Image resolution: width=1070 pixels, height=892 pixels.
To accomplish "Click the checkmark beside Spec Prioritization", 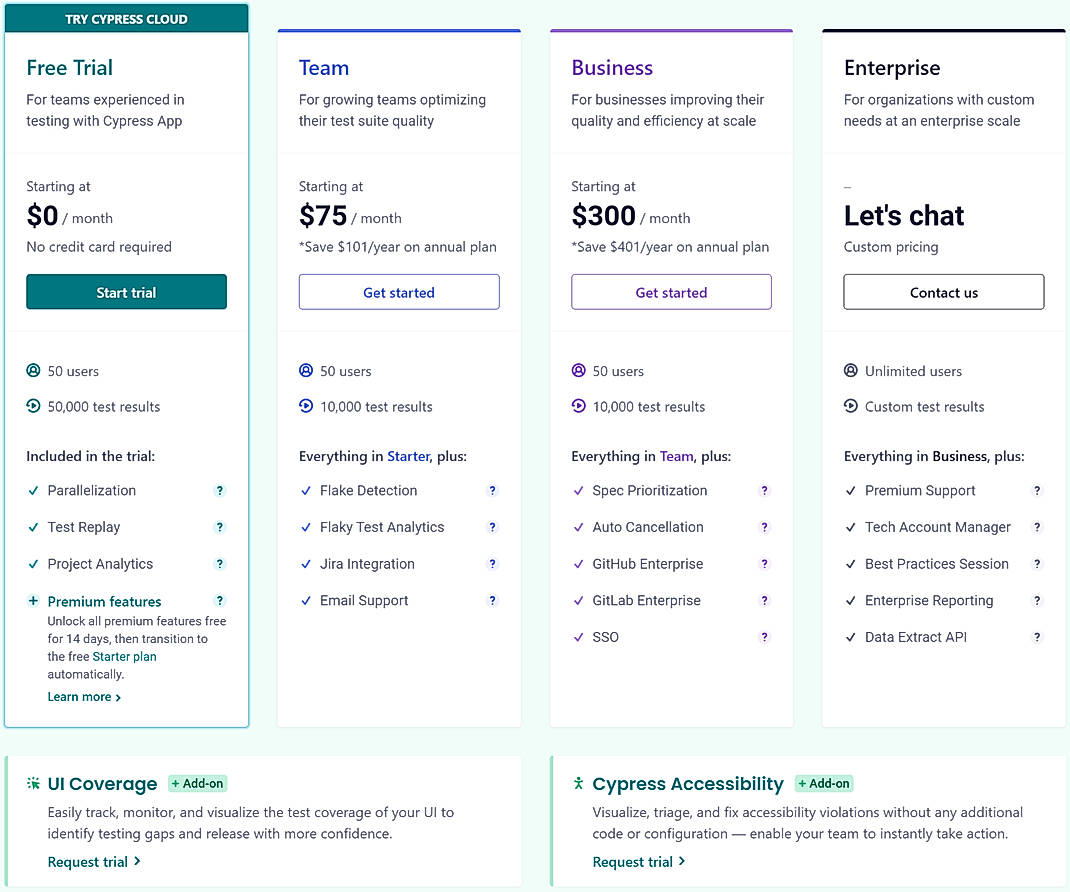I will pyautogui.click(x=579, y=491).
